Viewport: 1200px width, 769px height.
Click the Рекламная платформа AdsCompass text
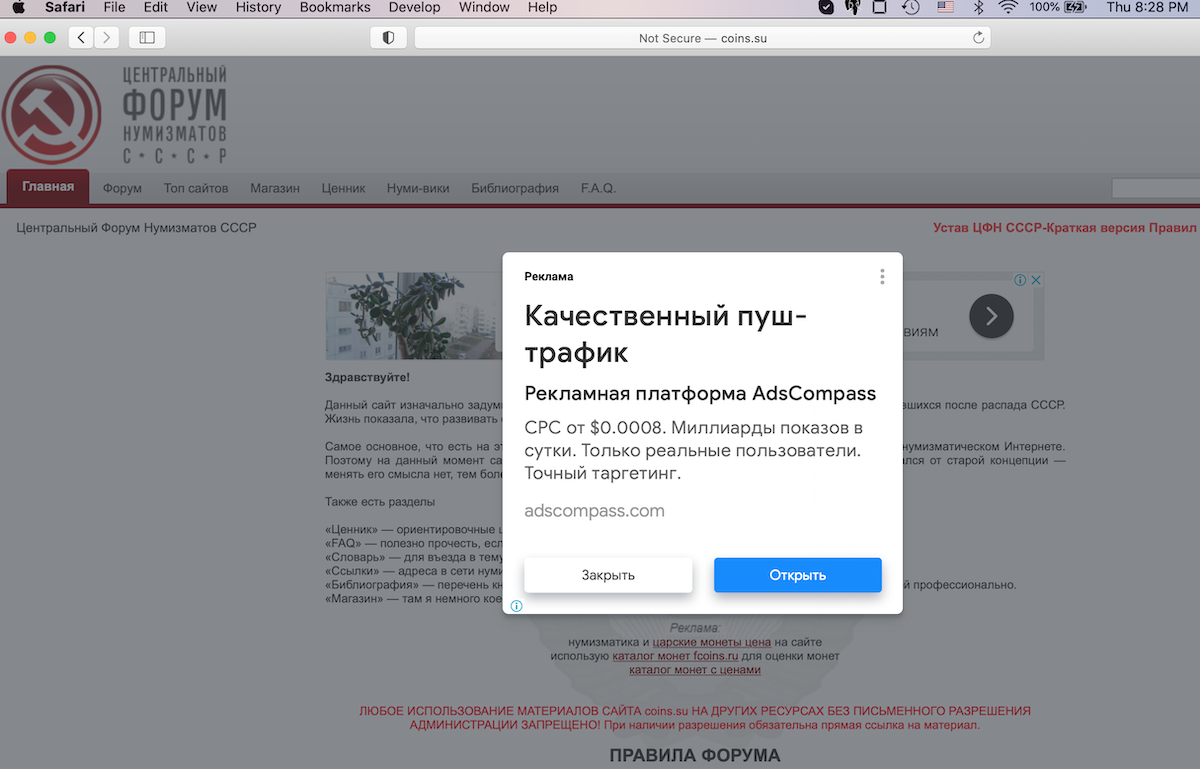pyautogui.click(x=700, y=393)
